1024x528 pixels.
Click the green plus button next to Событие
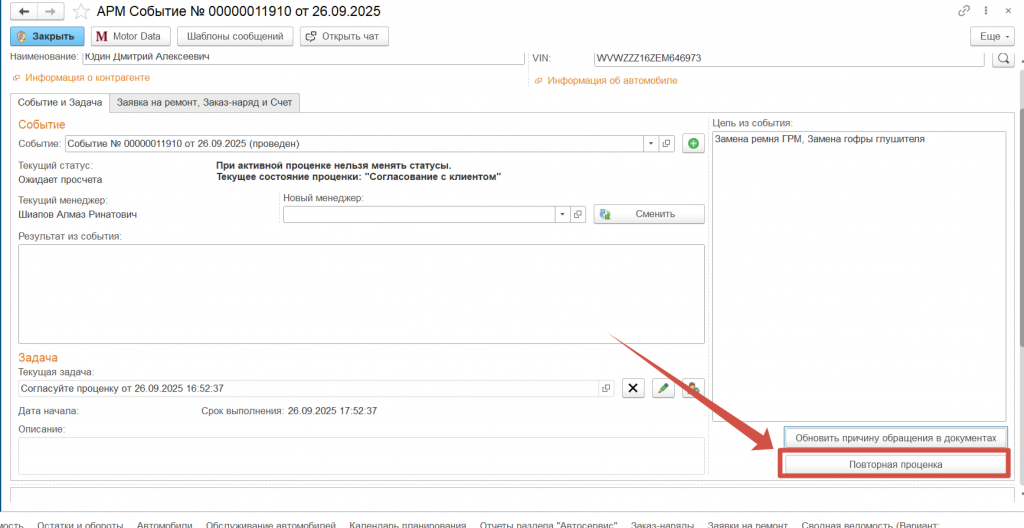pos(693,143)
